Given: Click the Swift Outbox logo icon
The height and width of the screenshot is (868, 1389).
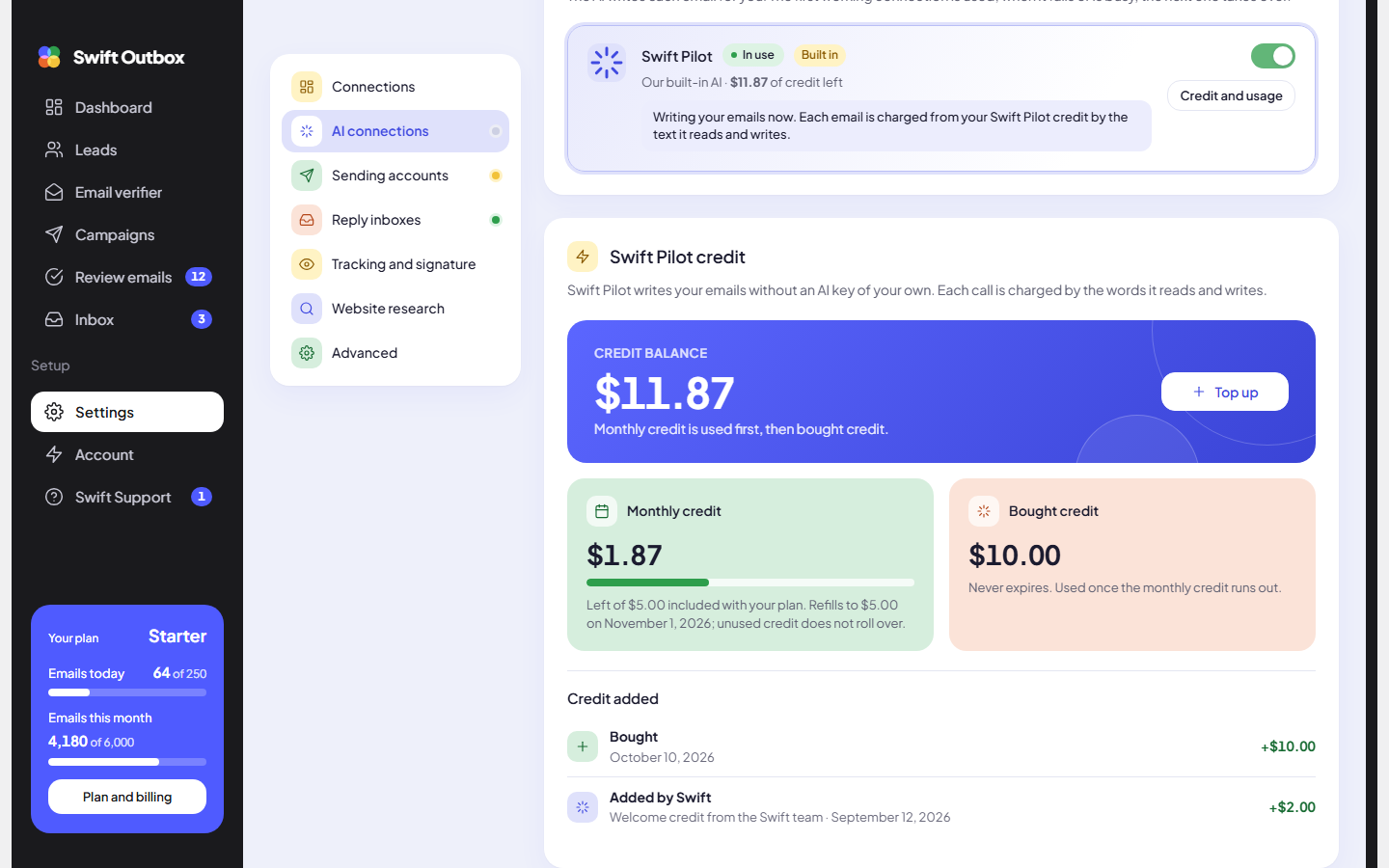Looking at the screenshot, I should (49, 57).
